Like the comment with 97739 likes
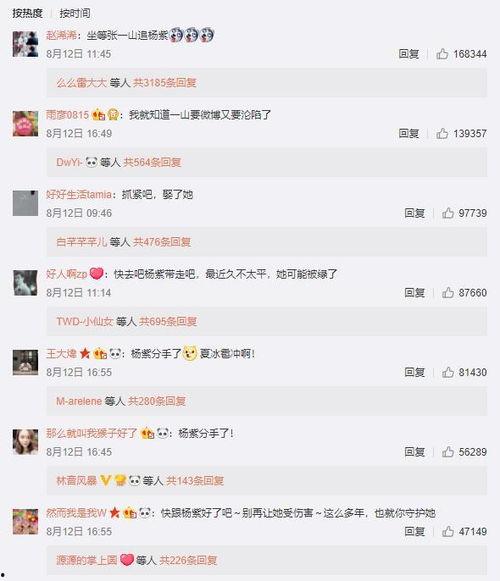This screenshot has width=500, height=581. 448,213
